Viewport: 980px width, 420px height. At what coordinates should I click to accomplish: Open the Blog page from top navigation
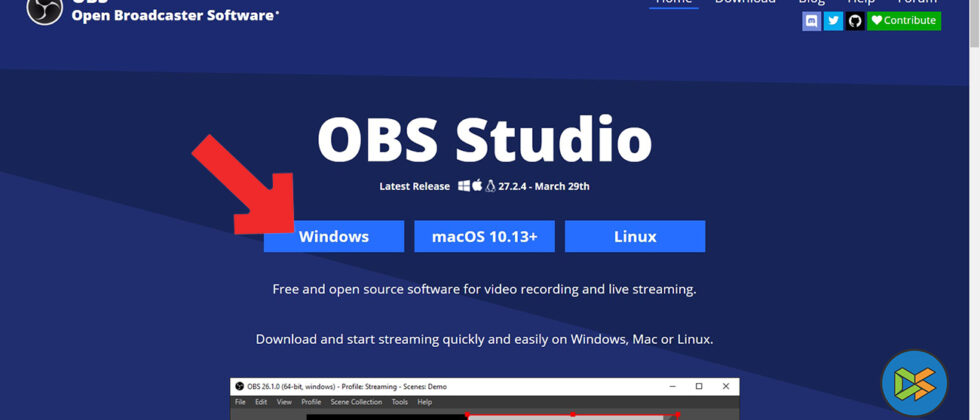point(811,2)
